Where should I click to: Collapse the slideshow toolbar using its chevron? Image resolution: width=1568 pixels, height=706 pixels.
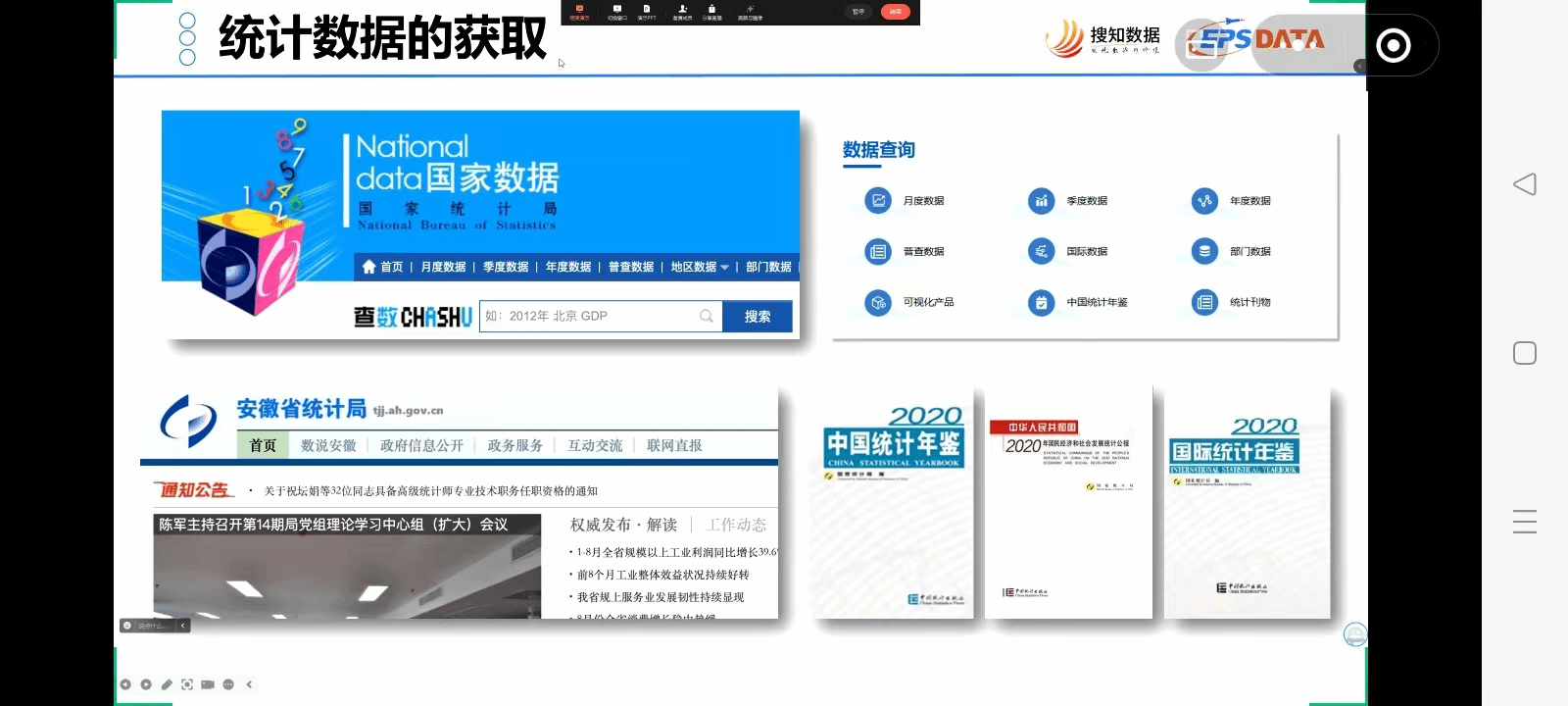pyautogui.click(x=249, y=684)
